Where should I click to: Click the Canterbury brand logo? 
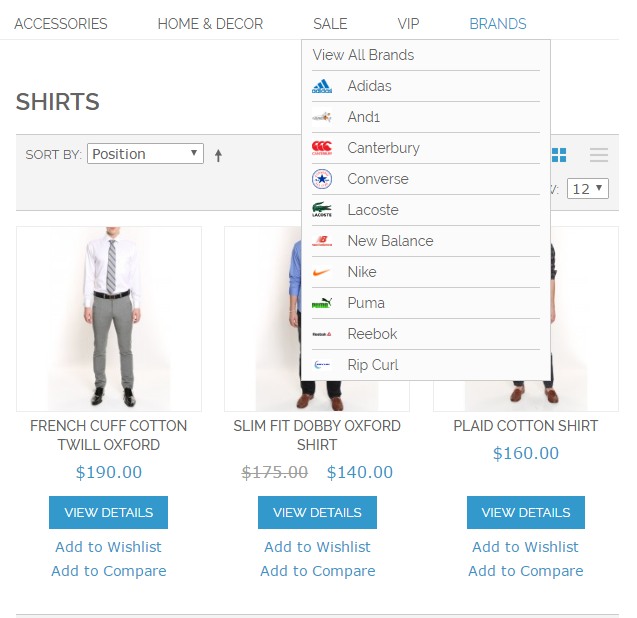[322, 148]
